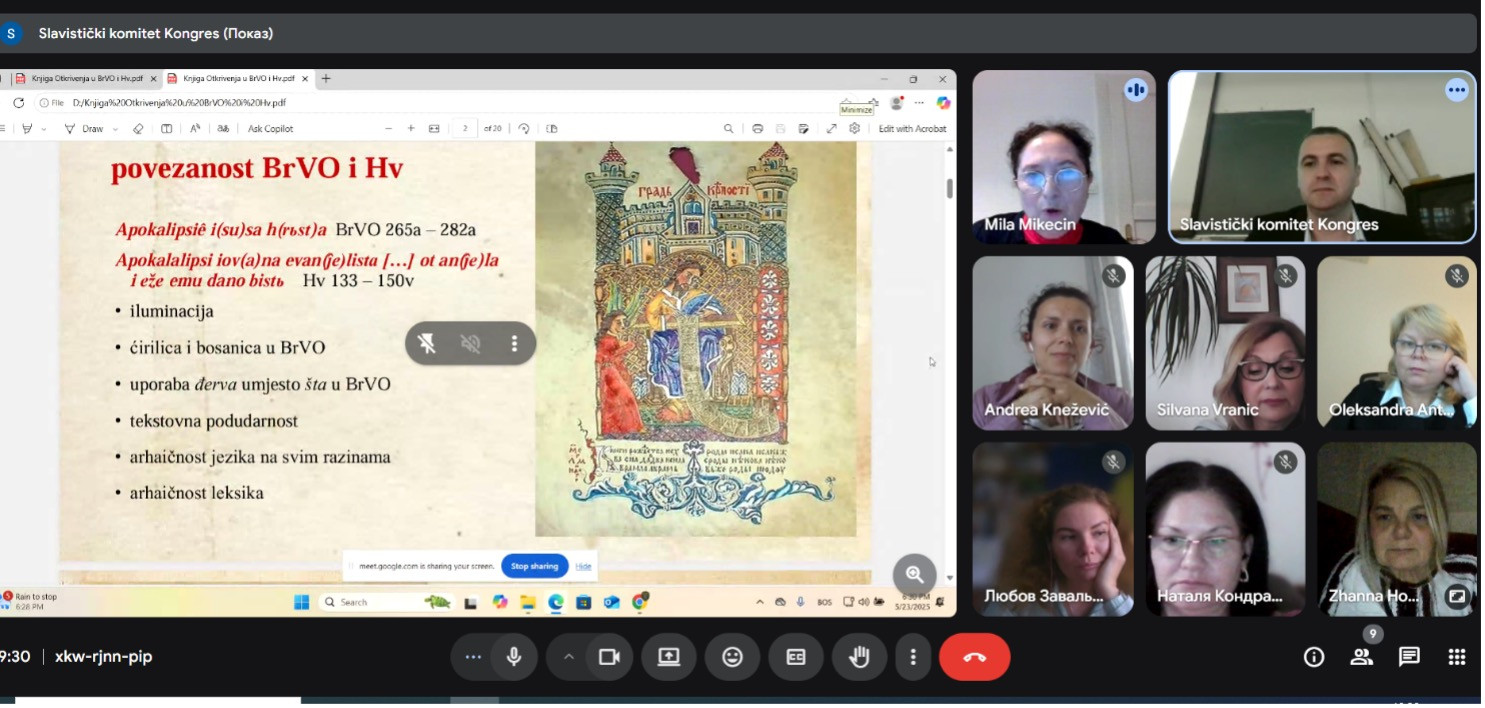
Task: Open the emoji reactions panel
Action: [733, 657]
